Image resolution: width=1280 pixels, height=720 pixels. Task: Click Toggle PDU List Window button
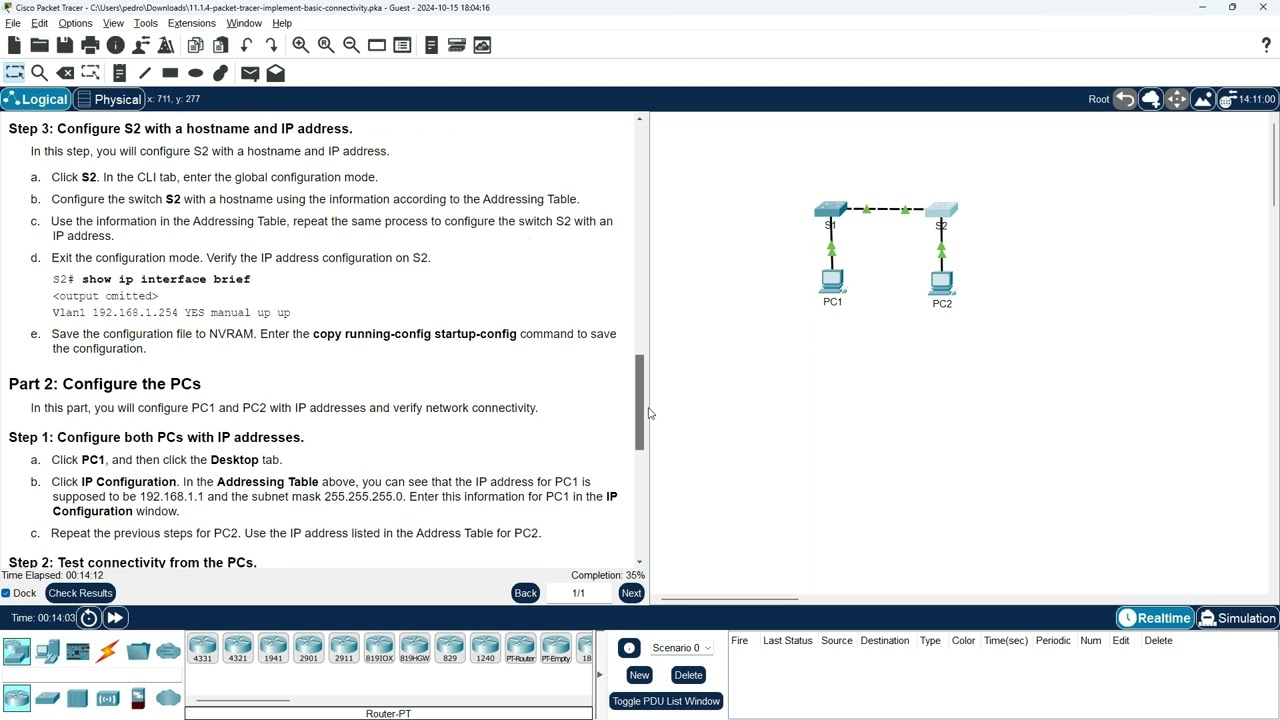pyautogui.click(x=666, y=701)
